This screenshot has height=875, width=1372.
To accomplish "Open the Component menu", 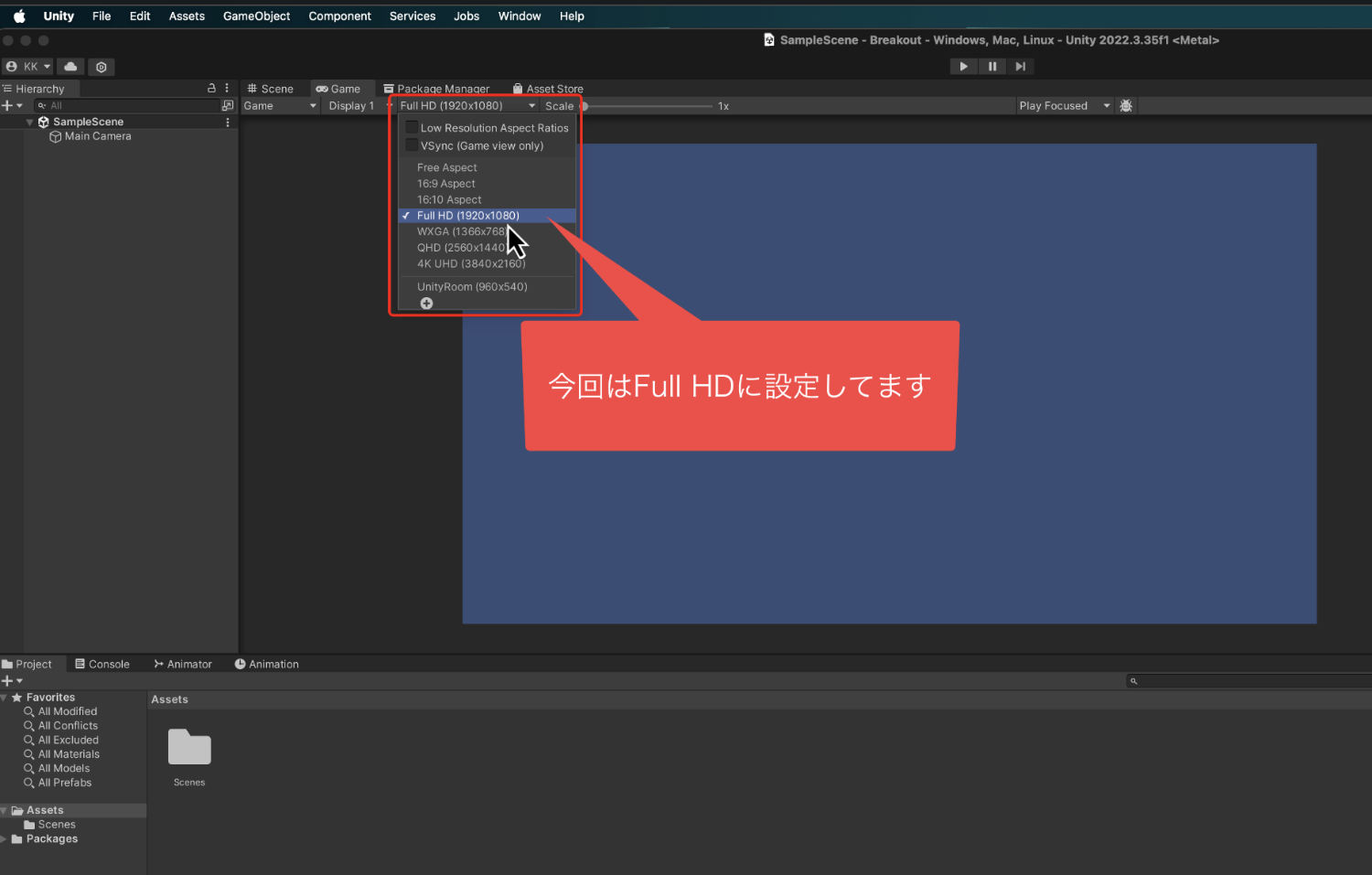I will tap(340, 16).
